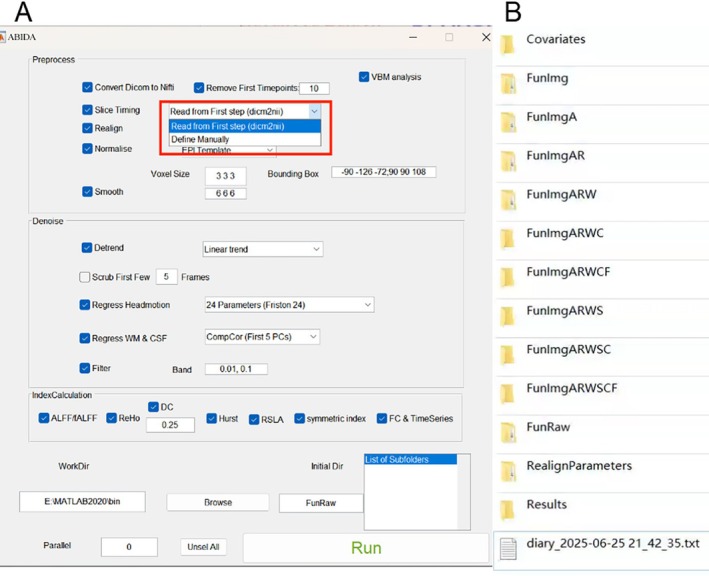The image size is (709, 576).
Task: Open the Results folder icon
Action: pyautogui.click(x=508, y=510)
